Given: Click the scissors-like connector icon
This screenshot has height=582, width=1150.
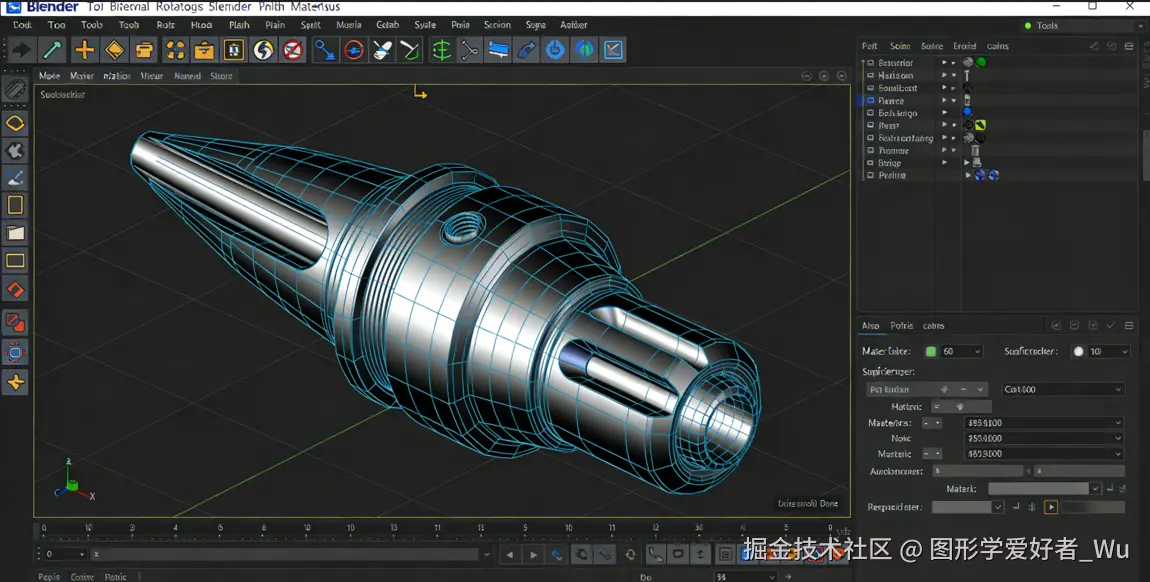Looking at the screenshot, I should tap(469, 50).
